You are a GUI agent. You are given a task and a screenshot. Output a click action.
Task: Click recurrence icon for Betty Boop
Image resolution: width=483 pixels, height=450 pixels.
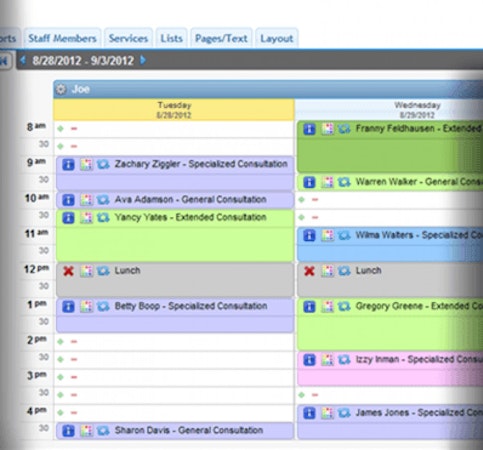pos(103,306)
